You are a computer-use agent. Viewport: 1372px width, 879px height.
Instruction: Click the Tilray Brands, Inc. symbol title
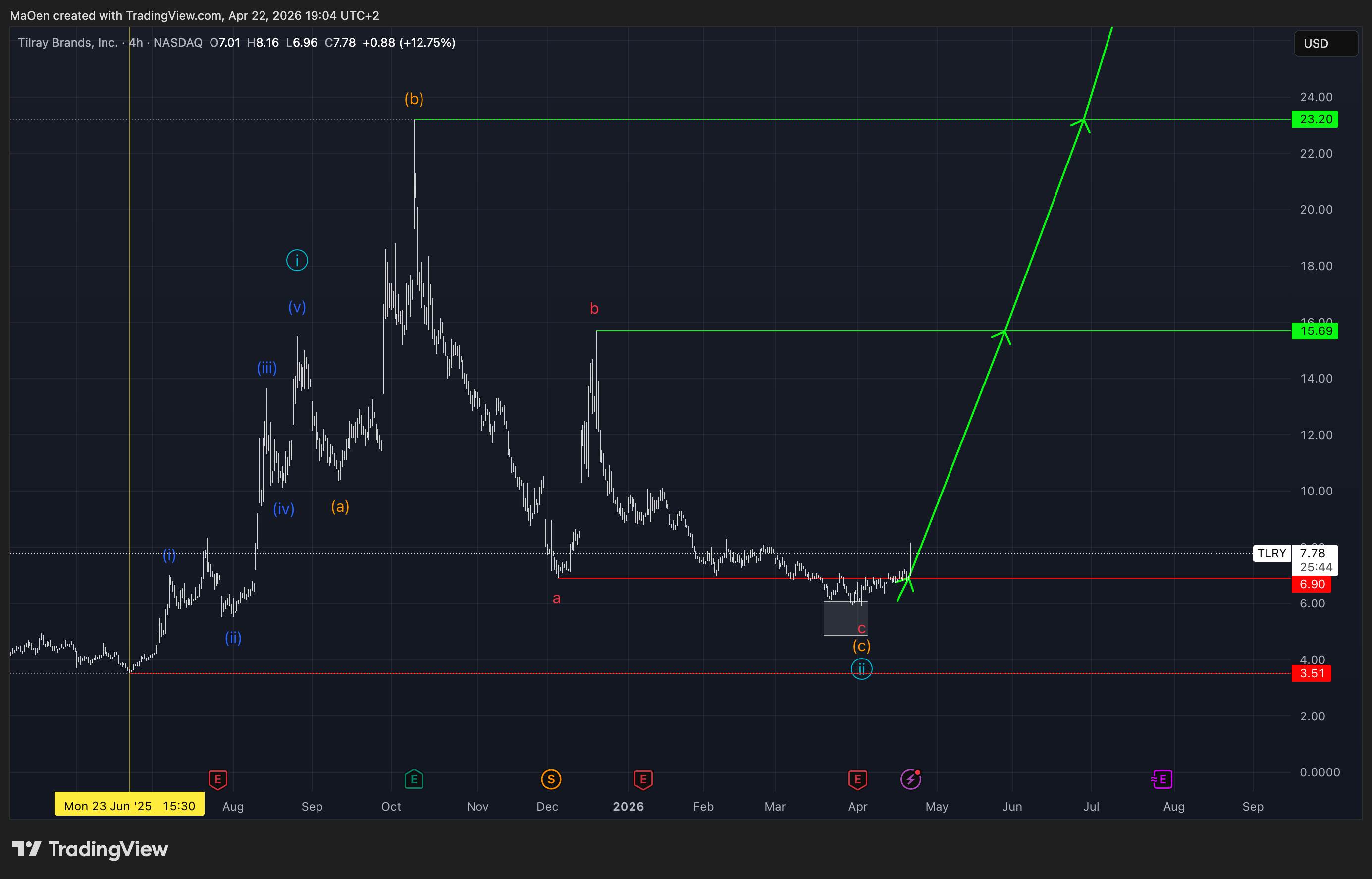[x=67, y=43]
